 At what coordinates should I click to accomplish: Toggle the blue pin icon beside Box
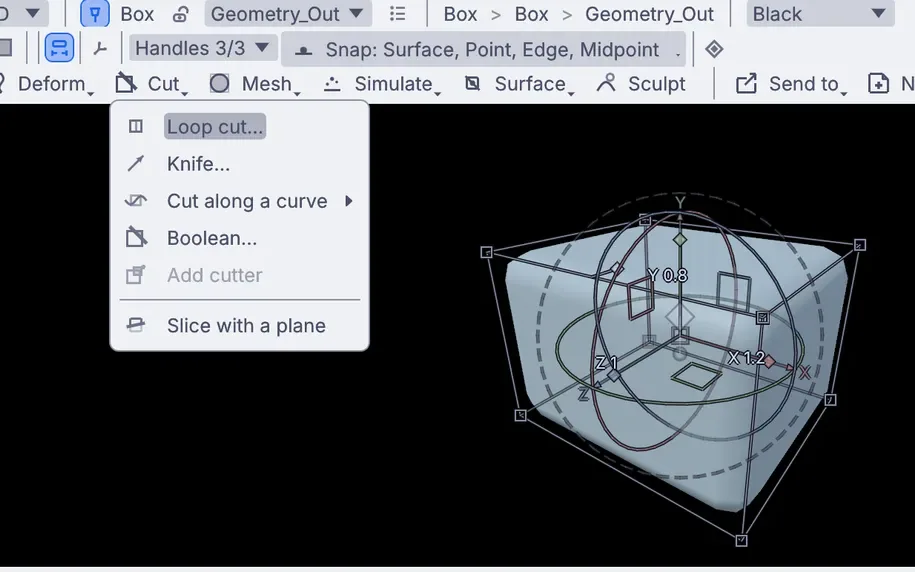[95, 13]
